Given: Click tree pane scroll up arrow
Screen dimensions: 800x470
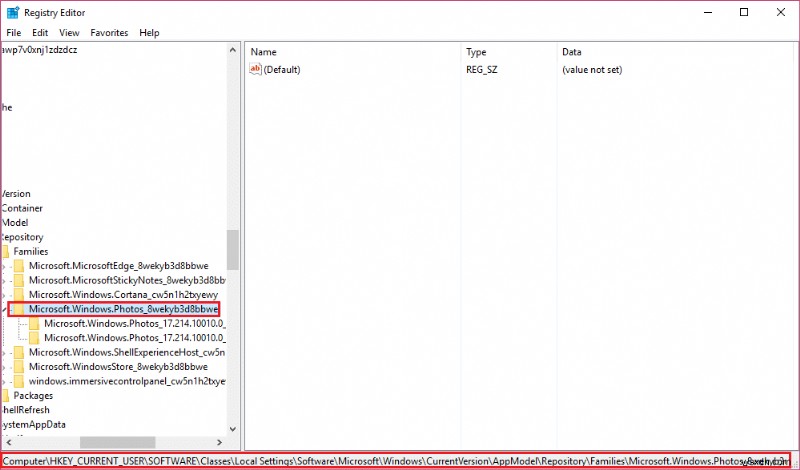Looking at the screenshot, I should [x=233, y=50].
